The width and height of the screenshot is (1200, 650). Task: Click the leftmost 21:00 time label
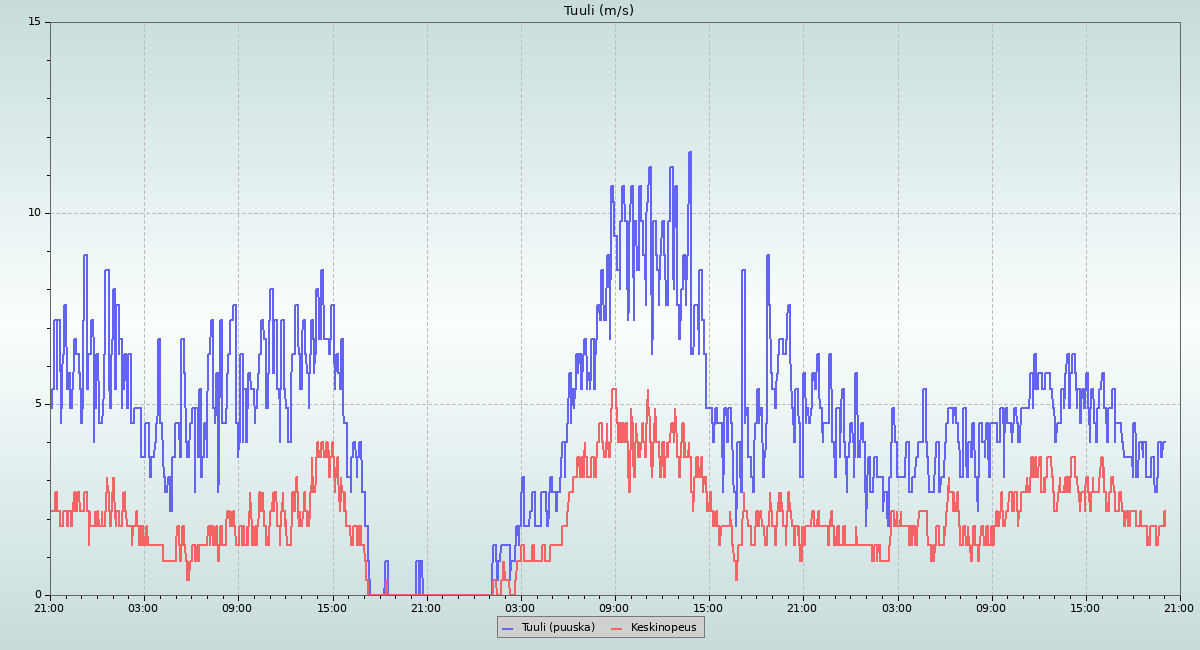[x=49, y=607]
